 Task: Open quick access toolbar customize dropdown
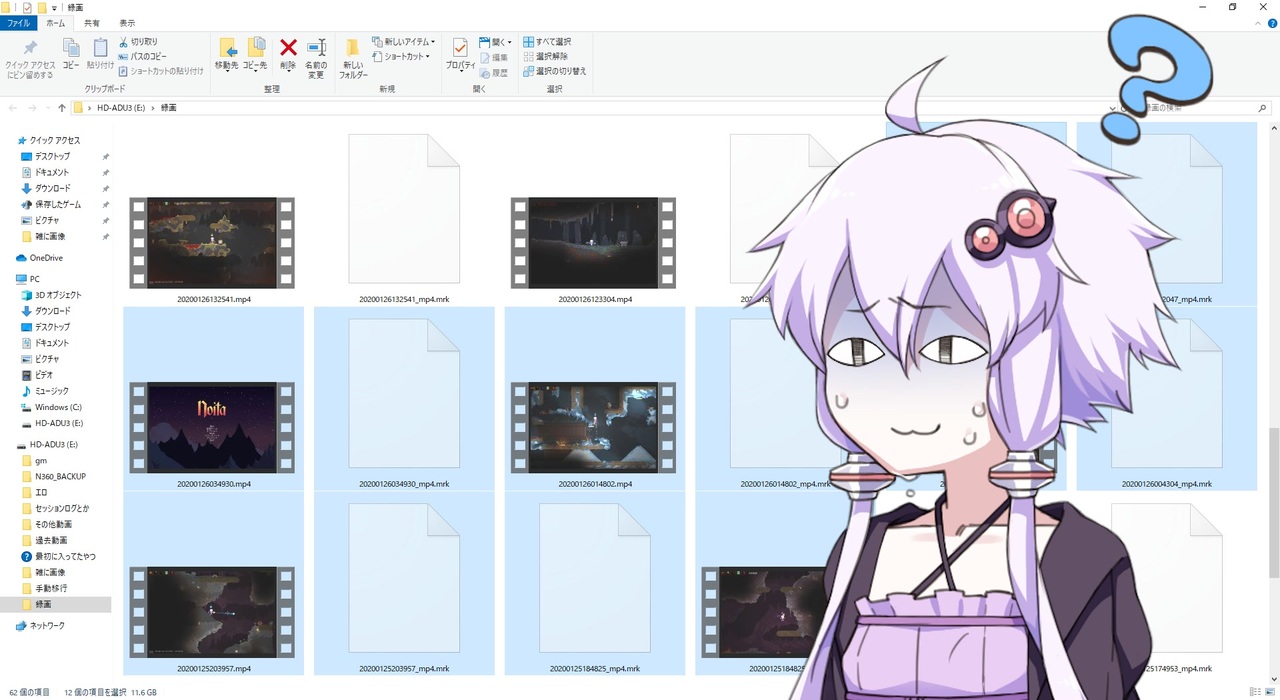coord(55,8)
